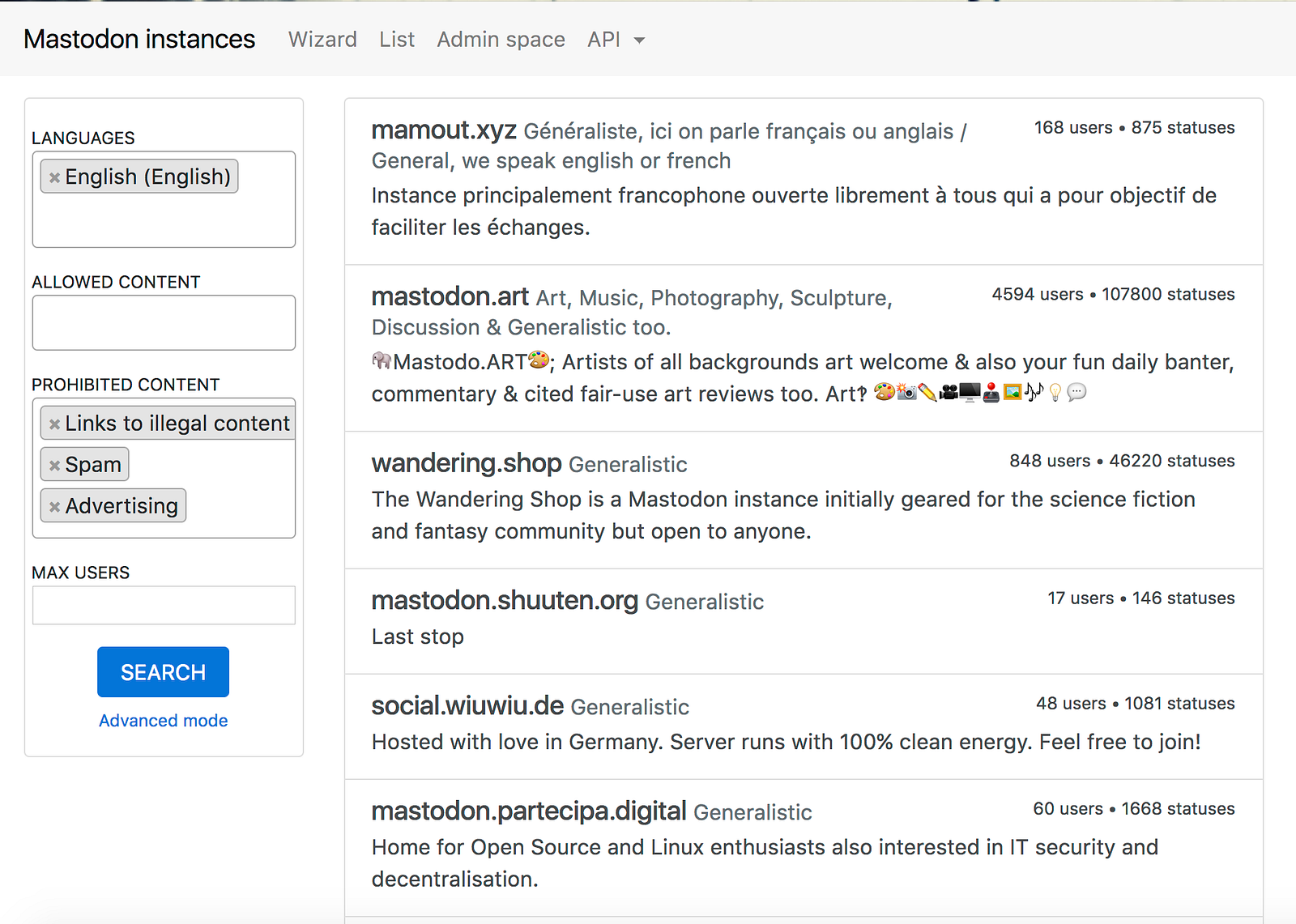Remove the Links to illegal content tag
Screen dimensions: 1296x924
click(x=54, y=424)
